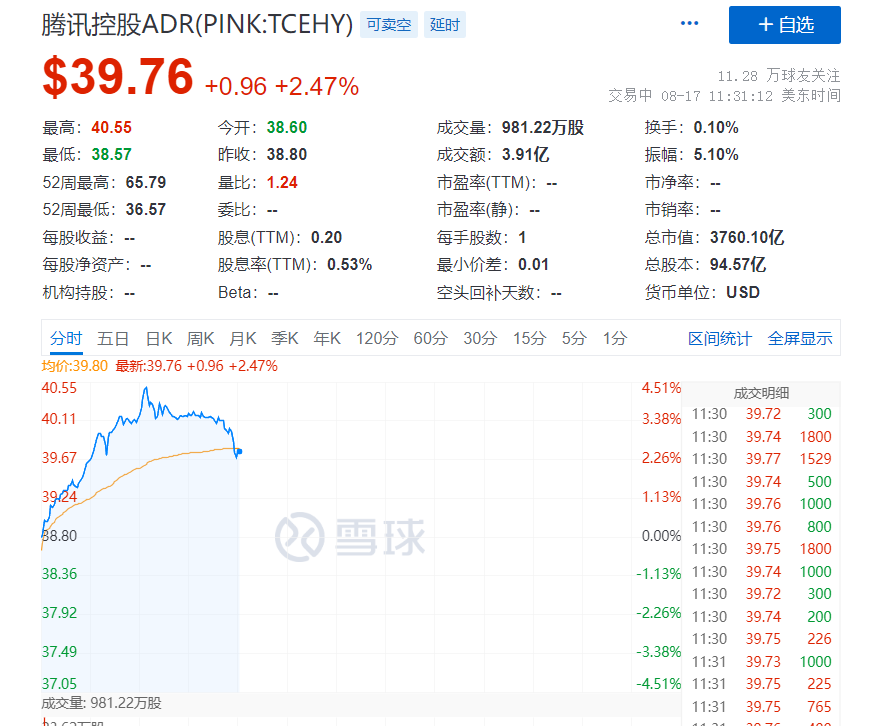
Task: Switch to the 周K chart tab
Action: (x=200, y=338)
